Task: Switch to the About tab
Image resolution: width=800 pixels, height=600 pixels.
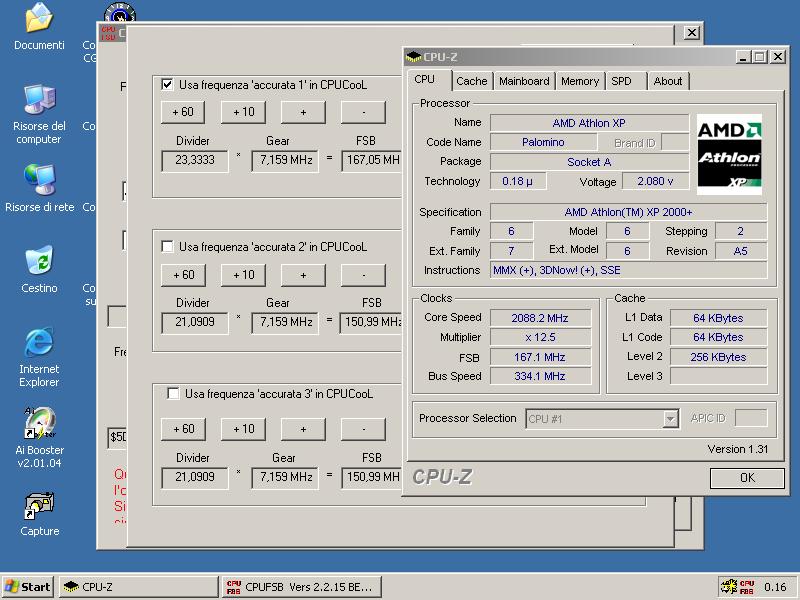Action: coord(667,81)
